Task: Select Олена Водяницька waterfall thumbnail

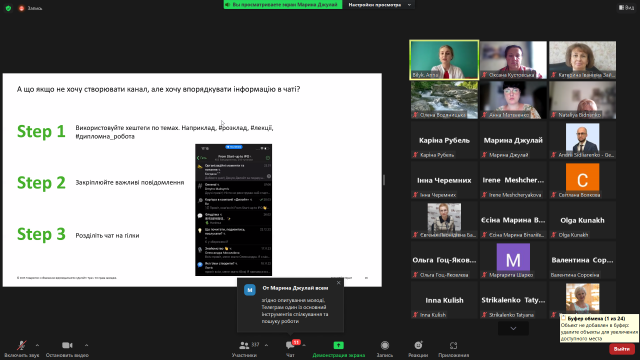Action: 444,100
